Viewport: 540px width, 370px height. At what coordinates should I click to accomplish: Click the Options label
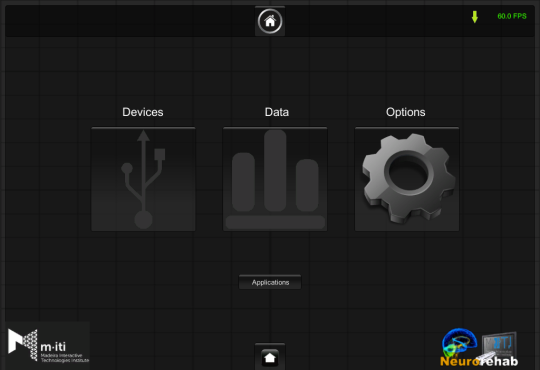pos(405,112)
